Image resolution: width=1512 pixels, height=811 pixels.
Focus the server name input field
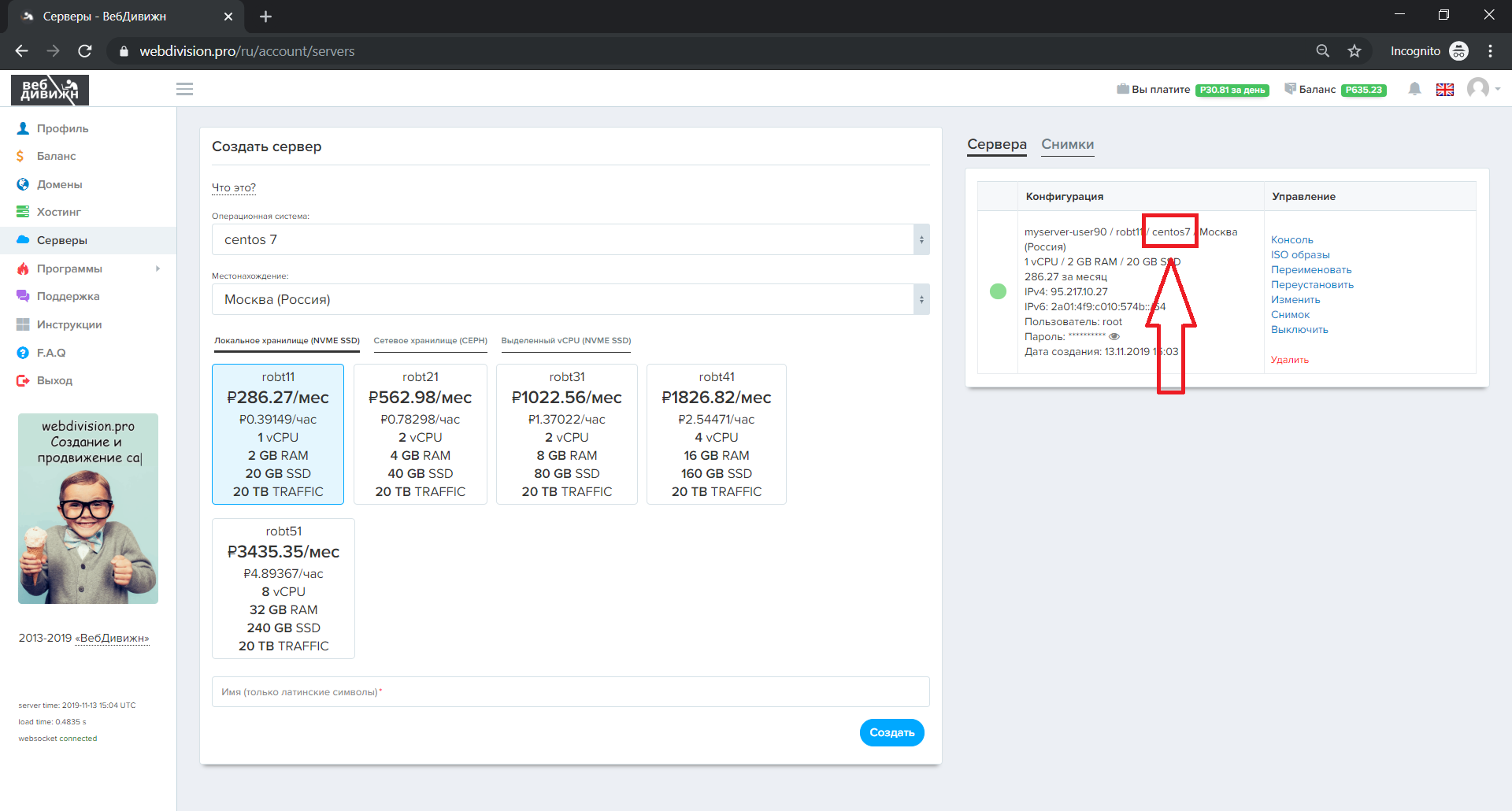click(570, 692)
